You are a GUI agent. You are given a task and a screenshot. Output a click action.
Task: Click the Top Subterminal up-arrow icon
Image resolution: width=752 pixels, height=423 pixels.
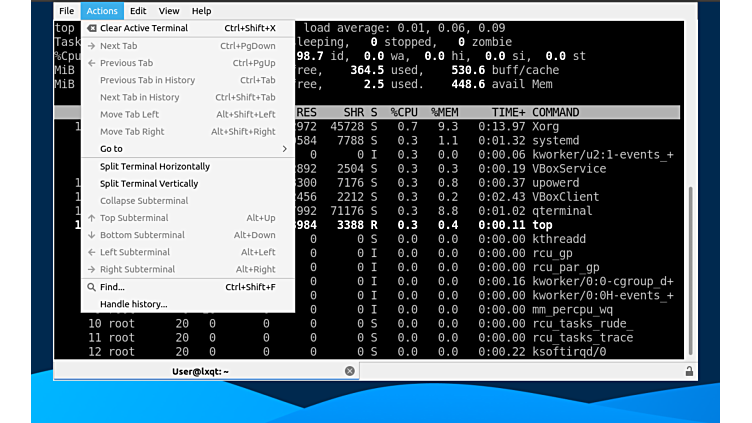point(91,218)
